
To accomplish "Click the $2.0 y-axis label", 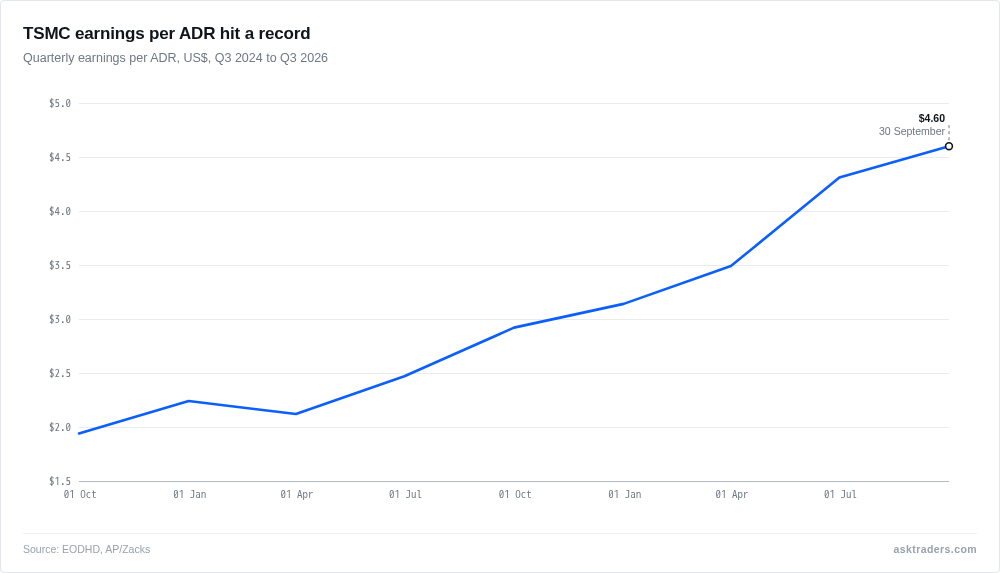I will click(60, 428).
